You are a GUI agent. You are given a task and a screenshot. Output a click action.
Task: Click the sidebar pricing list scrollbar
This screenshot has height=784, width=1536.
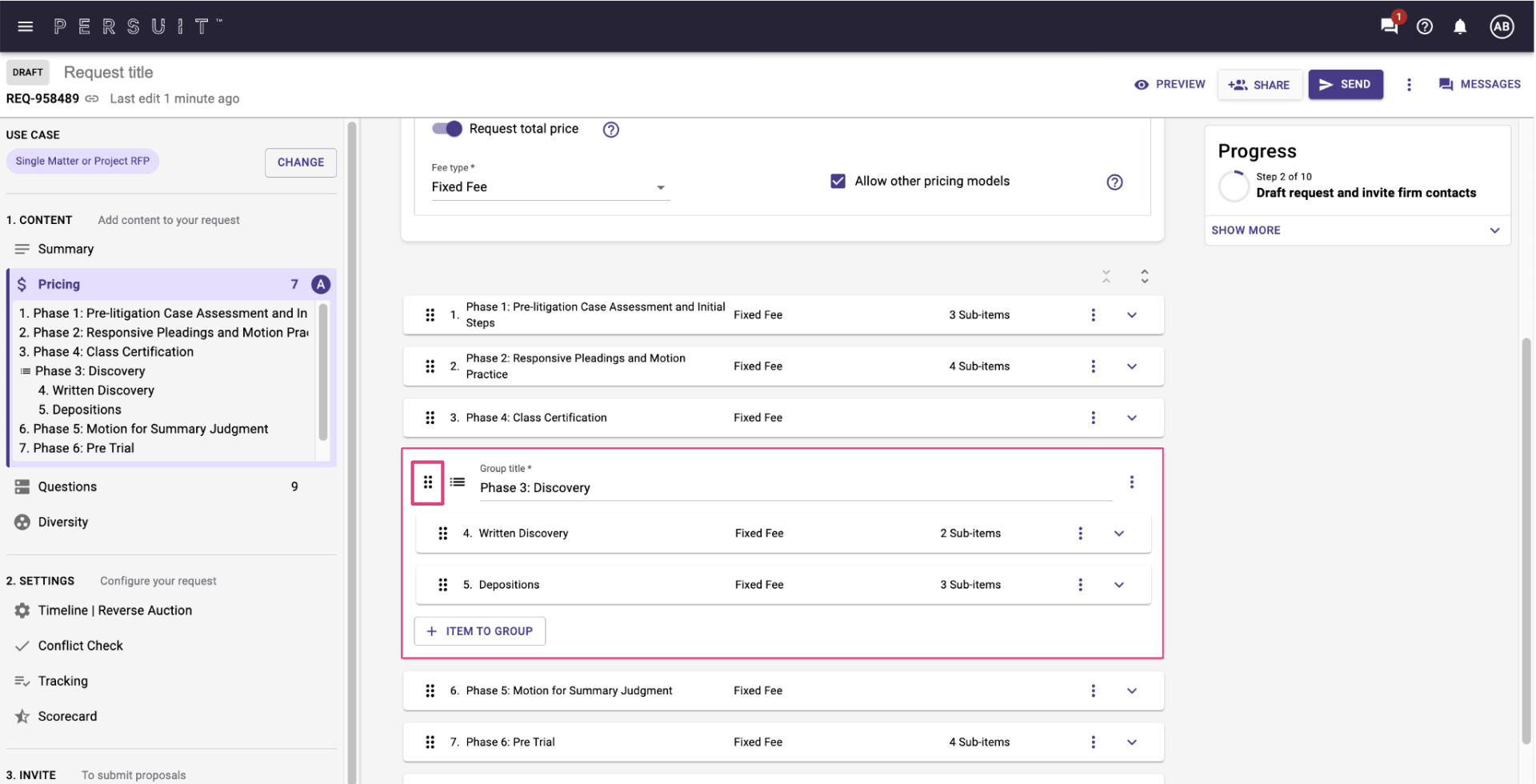point(323,372)
